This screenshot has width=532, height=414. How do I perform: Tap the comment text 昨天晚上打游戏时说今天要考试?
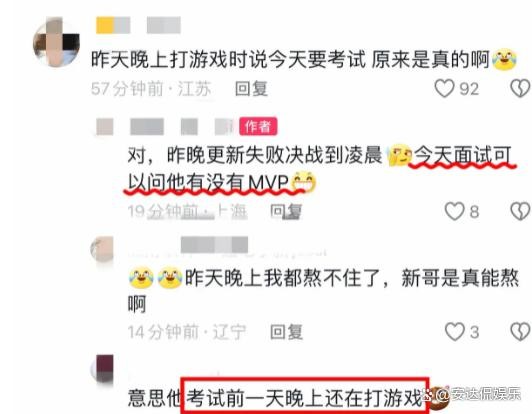click(x=228, y=59)
